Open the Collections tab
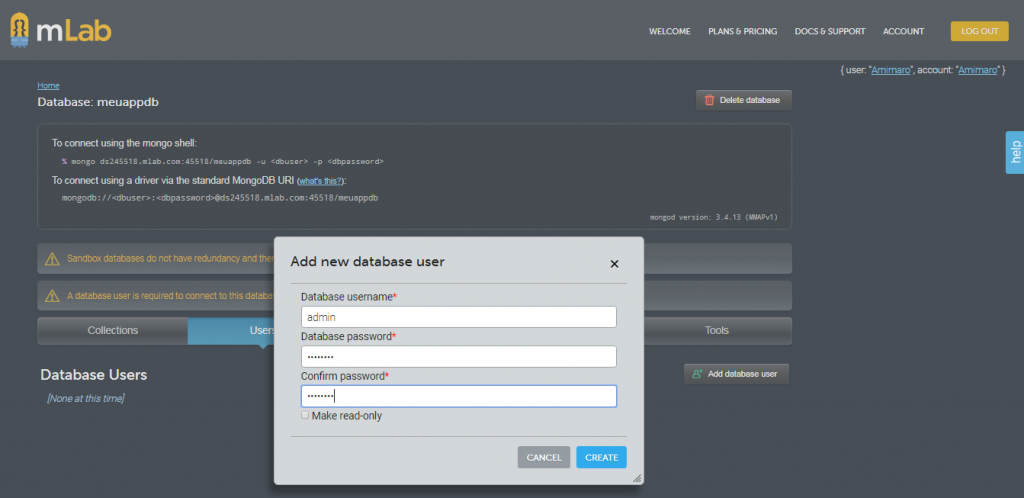The image size is (1024, 498). (x=112, y=330)
